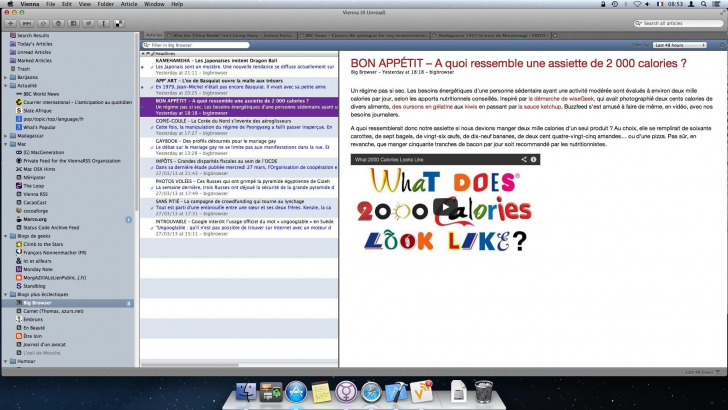This screenshot has width=728, height=410.
Task: Follow the kiwis link
Action: (x=471, y=106)
